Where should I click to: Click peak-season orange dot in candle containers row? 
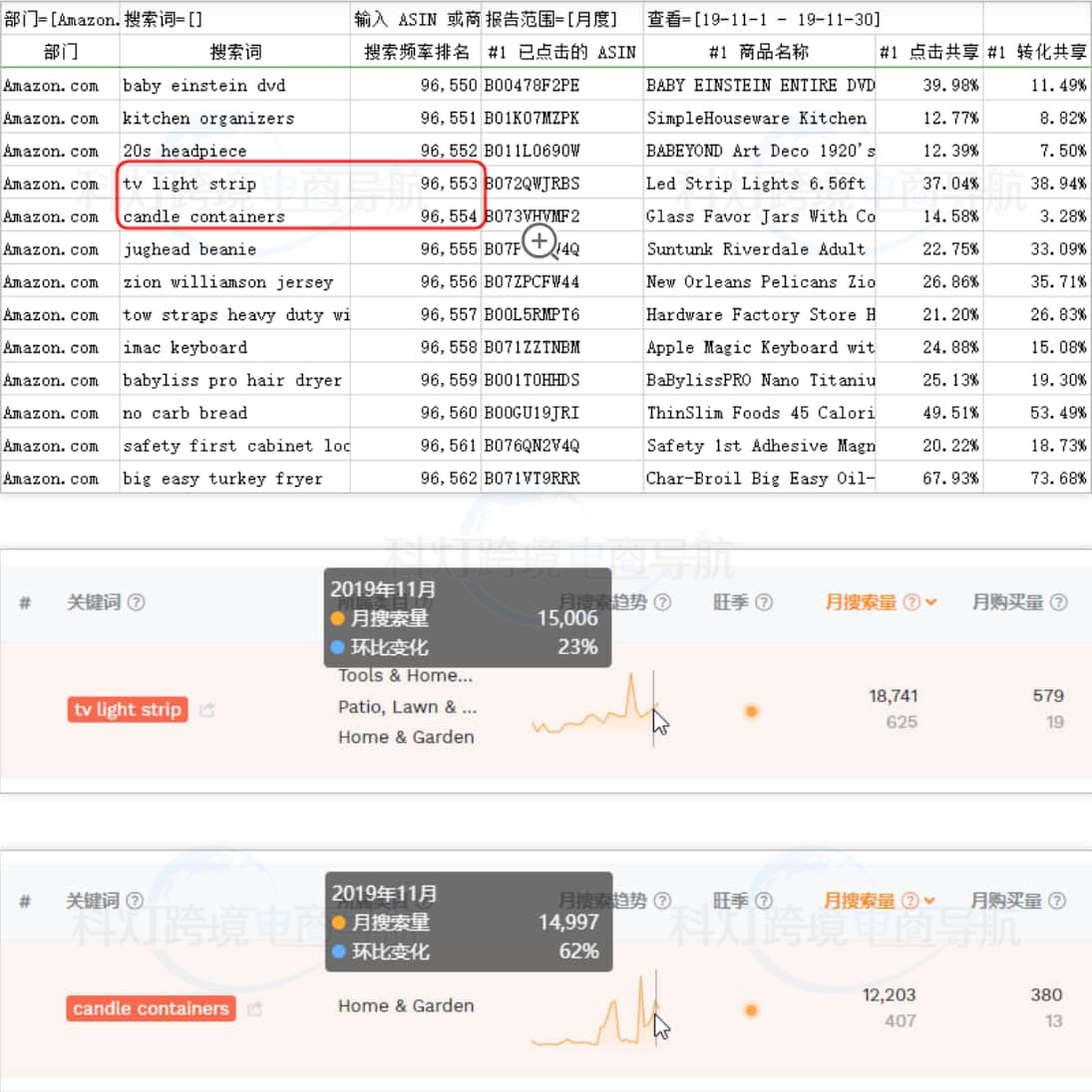(751, 1009)
